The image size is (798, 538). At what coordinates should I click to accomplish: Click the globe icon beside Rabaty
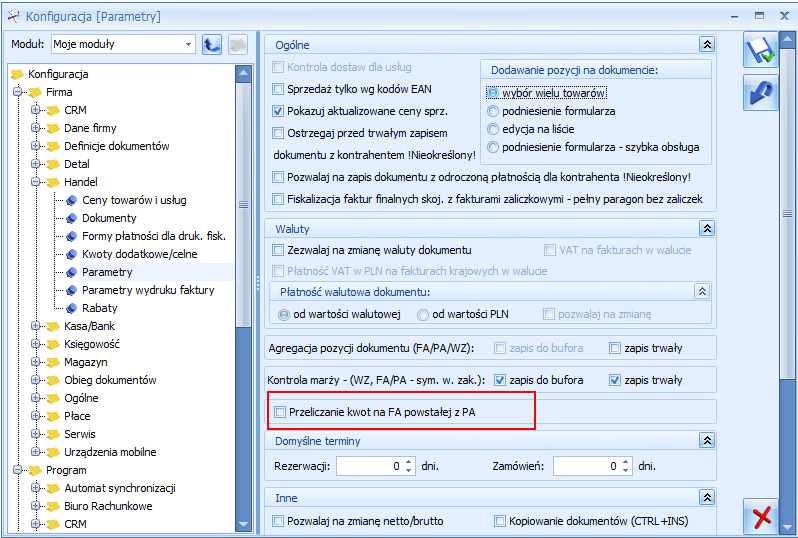tap(72, 308)
